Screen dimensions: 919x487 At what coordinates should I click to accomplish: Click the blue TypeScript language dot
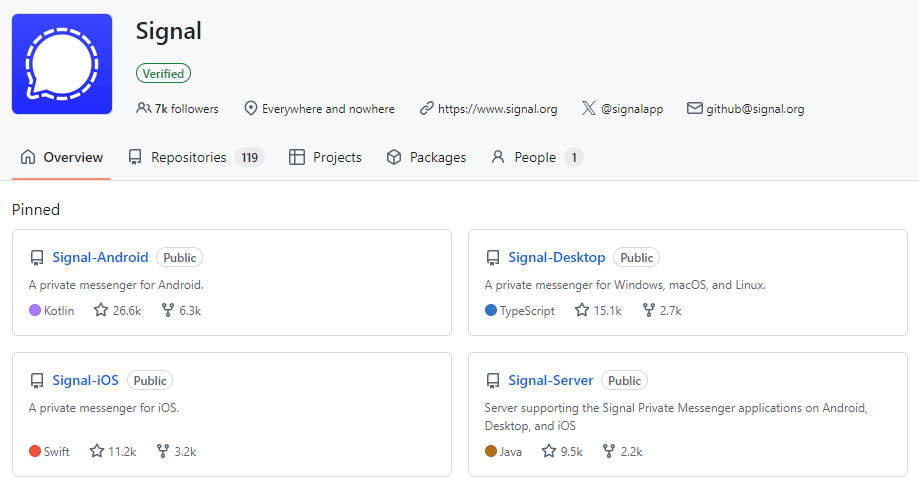click(x=491, y=310)
